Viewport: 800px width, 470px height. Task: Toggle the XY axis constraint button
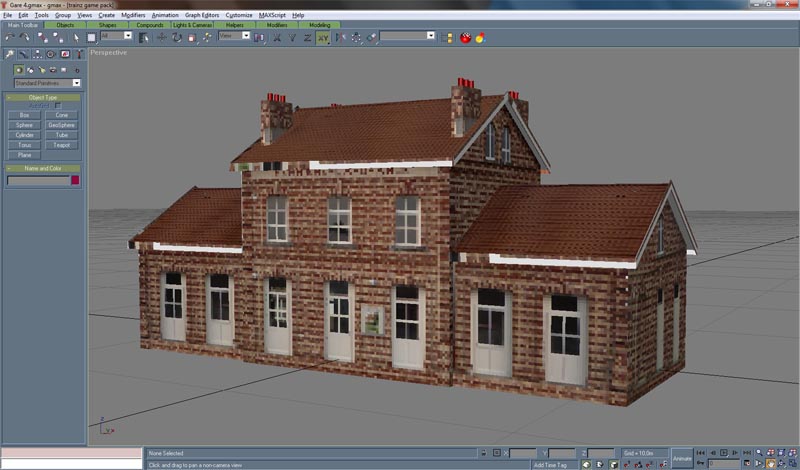323,37
